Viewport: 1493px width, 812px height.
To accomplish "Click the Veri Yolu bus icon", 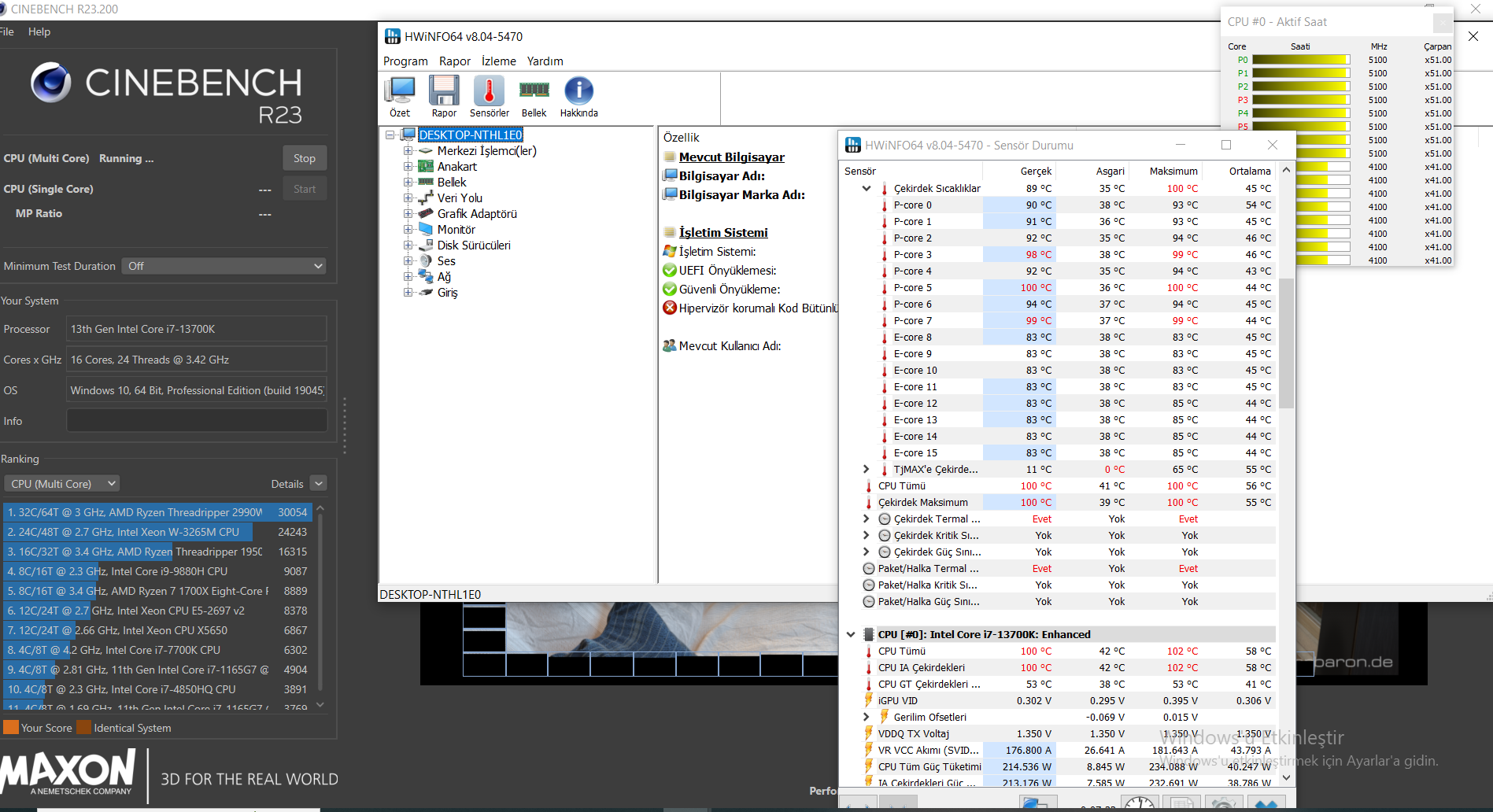I will click(426, 197).
